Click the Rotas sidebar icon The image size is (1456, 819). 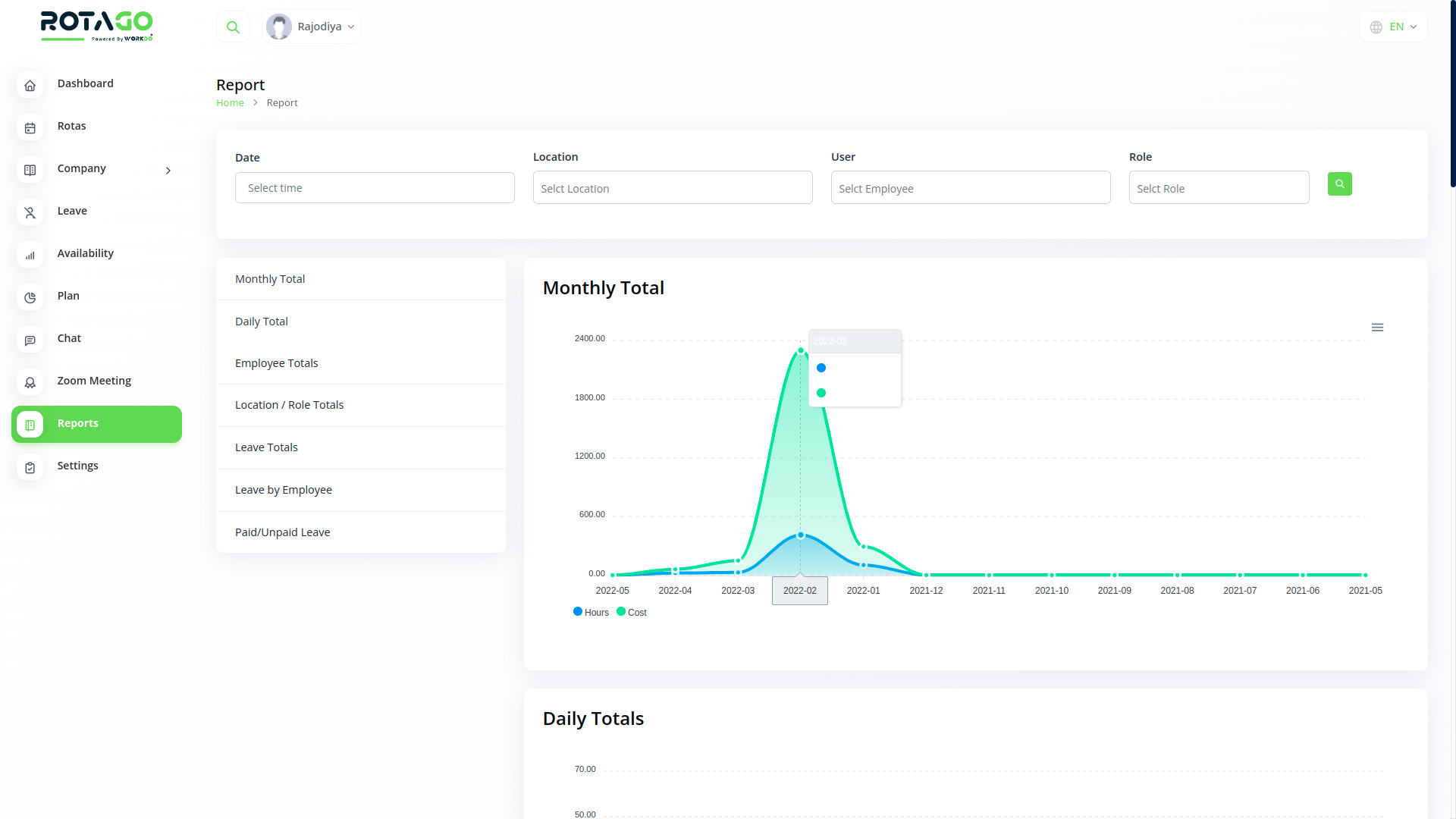point(30,127)
